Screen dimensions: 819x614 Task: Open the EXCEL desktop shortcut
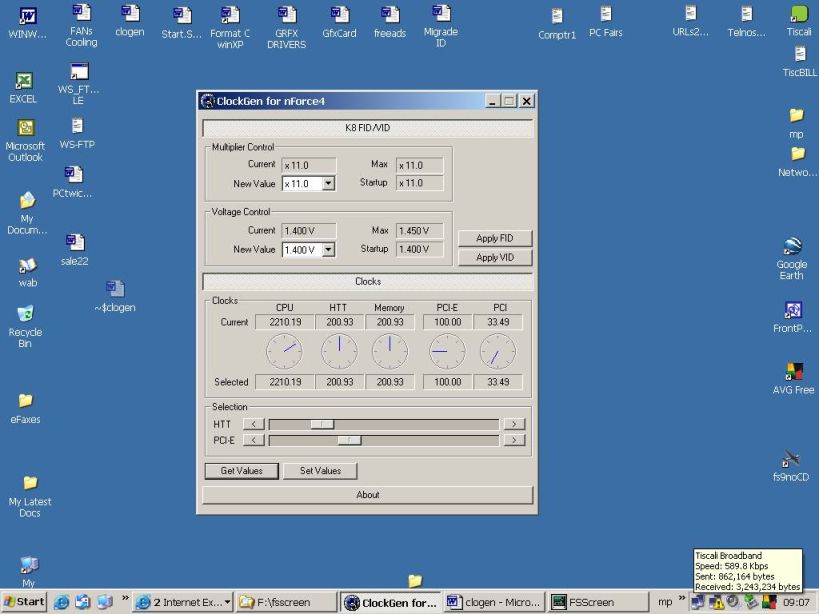point(24,82)
